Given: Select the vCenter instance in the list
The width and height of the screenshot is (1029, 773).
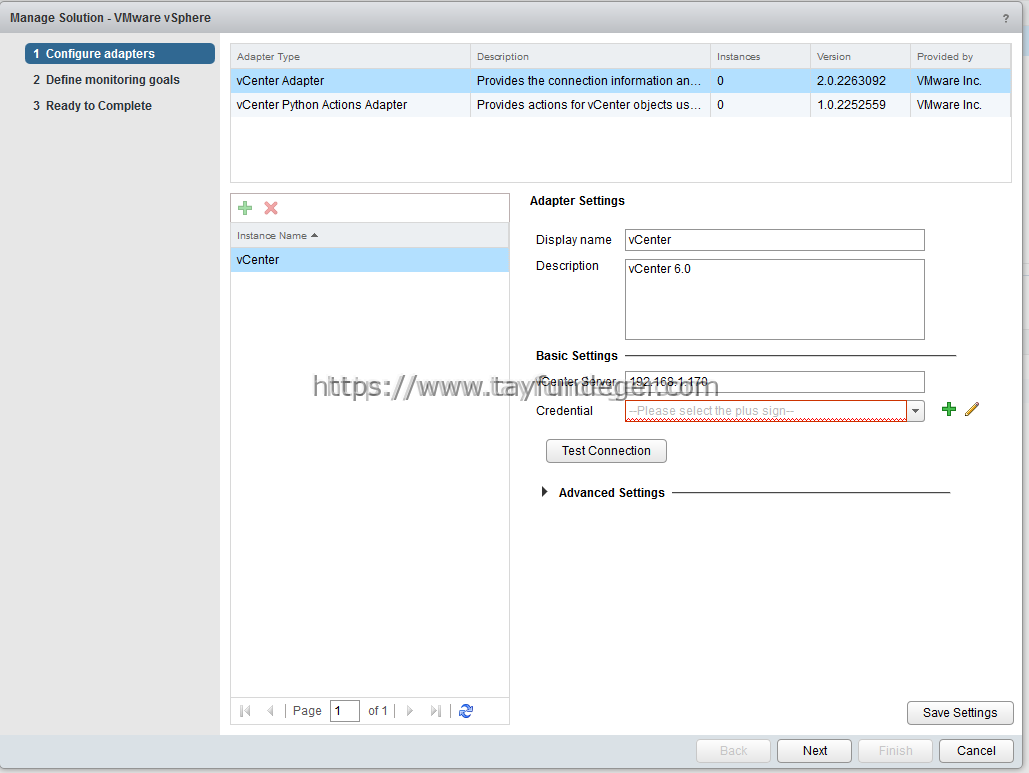Looking at the screenshot, I should [x=369, y=260].
